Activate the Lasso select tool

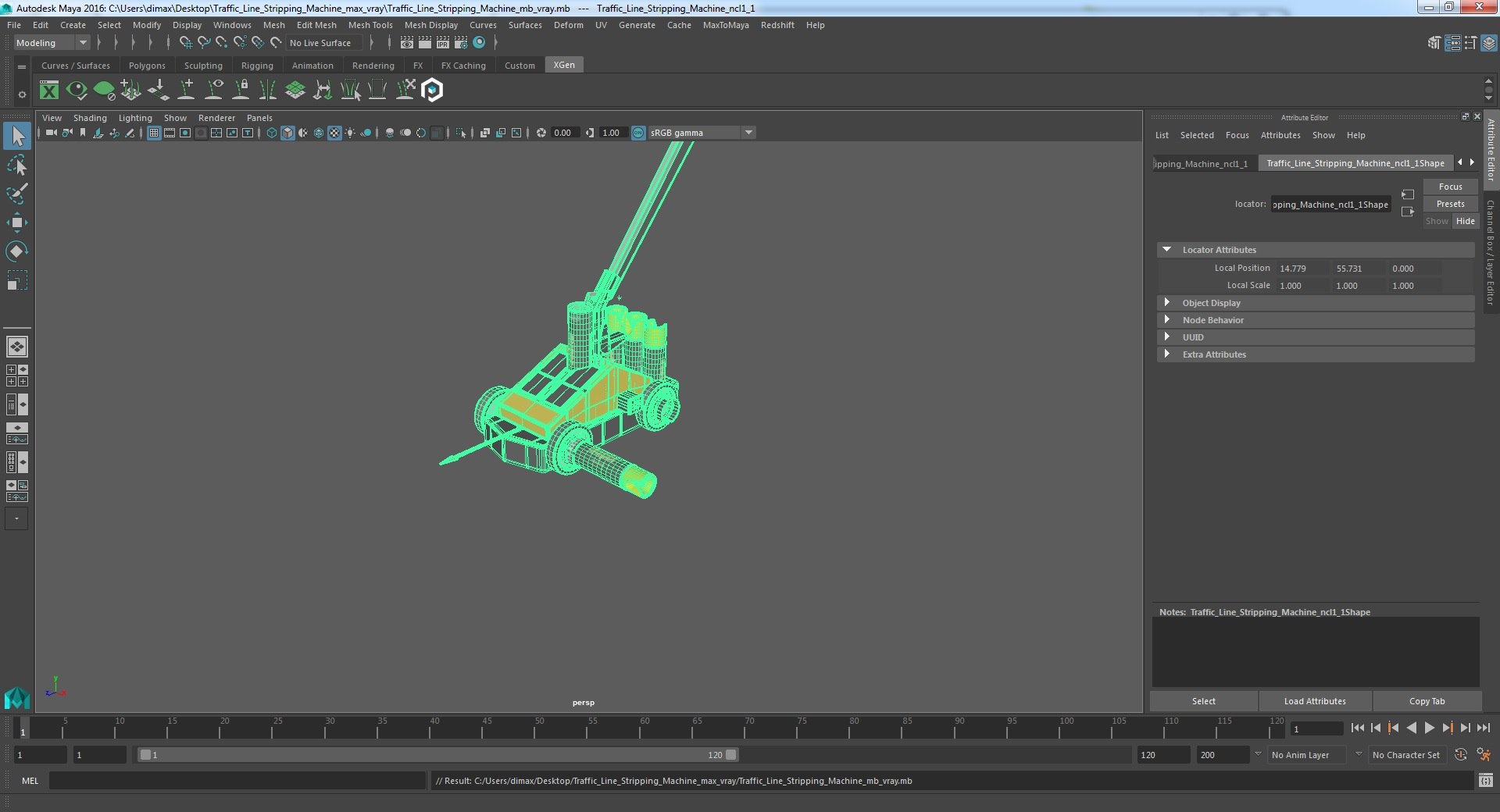tap(17, 165)
